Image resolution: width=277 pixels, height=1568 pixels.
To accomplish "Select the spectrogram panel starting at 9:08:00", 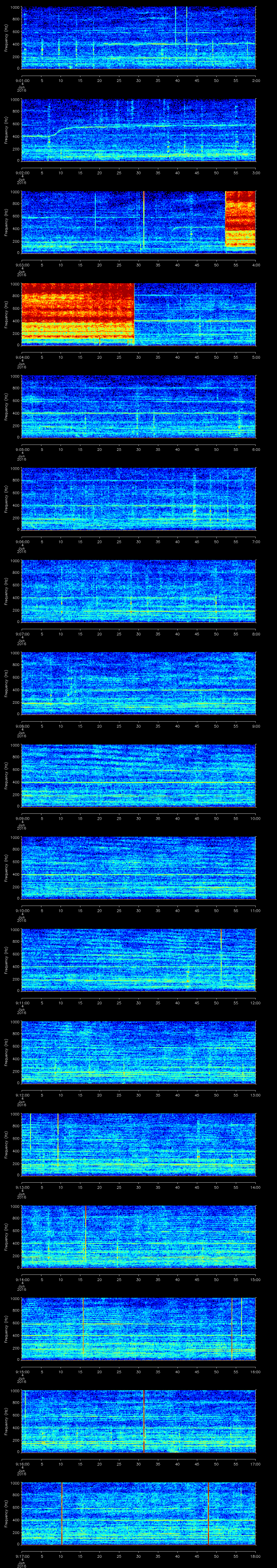I will coord(138,683).
